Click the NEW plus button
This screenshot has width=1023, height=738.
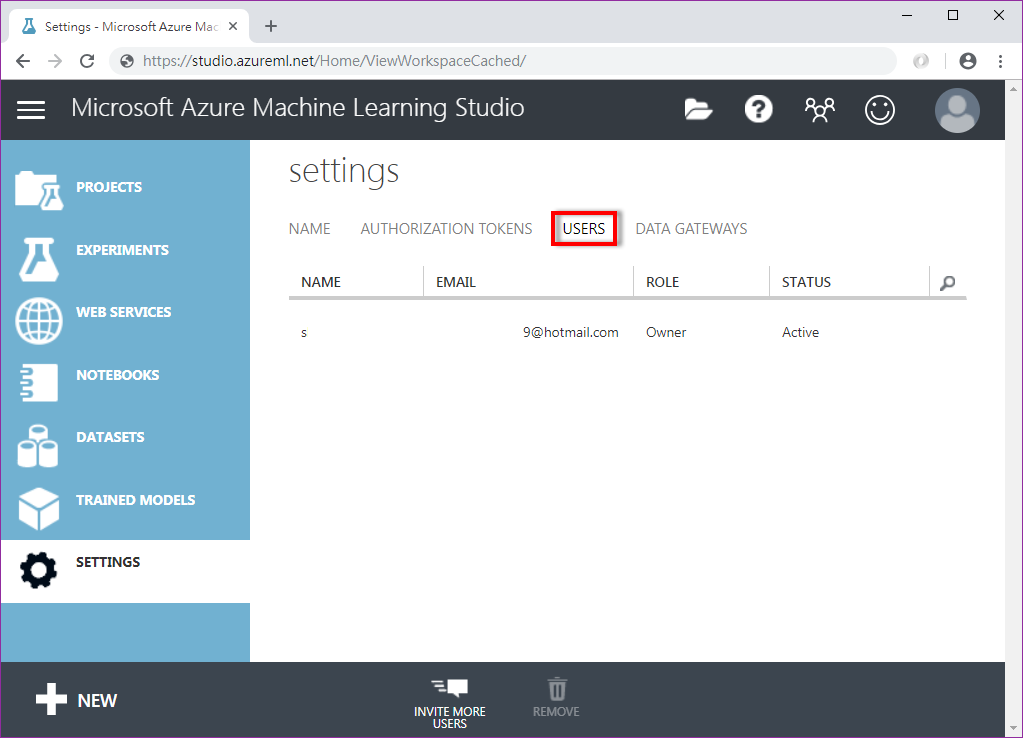(x=76, y=700)
